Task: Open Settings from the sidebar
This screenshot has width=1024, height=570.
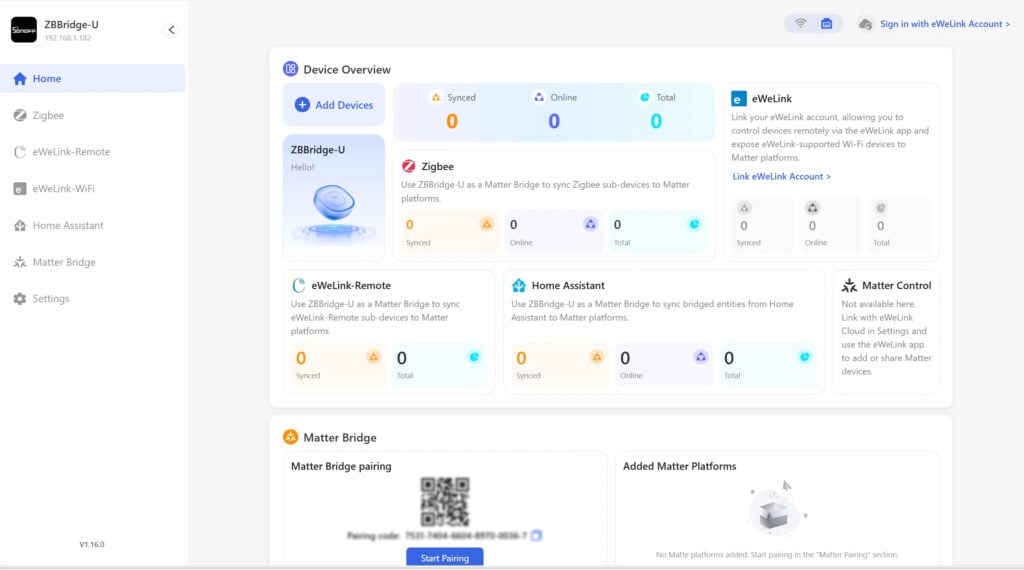Action: [93, 298]
